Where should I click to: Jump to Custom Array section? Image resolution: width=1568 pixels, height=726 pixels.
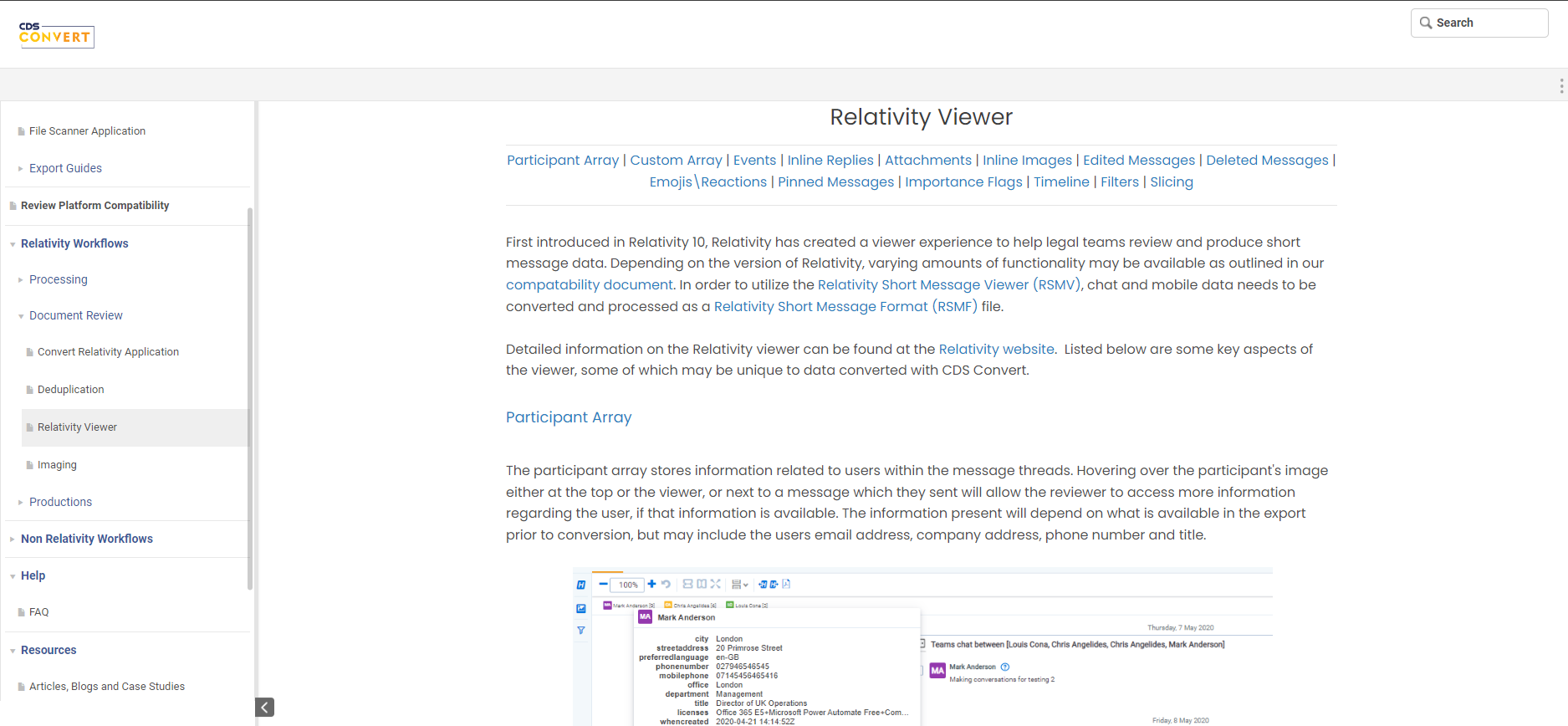(x=676, y=160)
